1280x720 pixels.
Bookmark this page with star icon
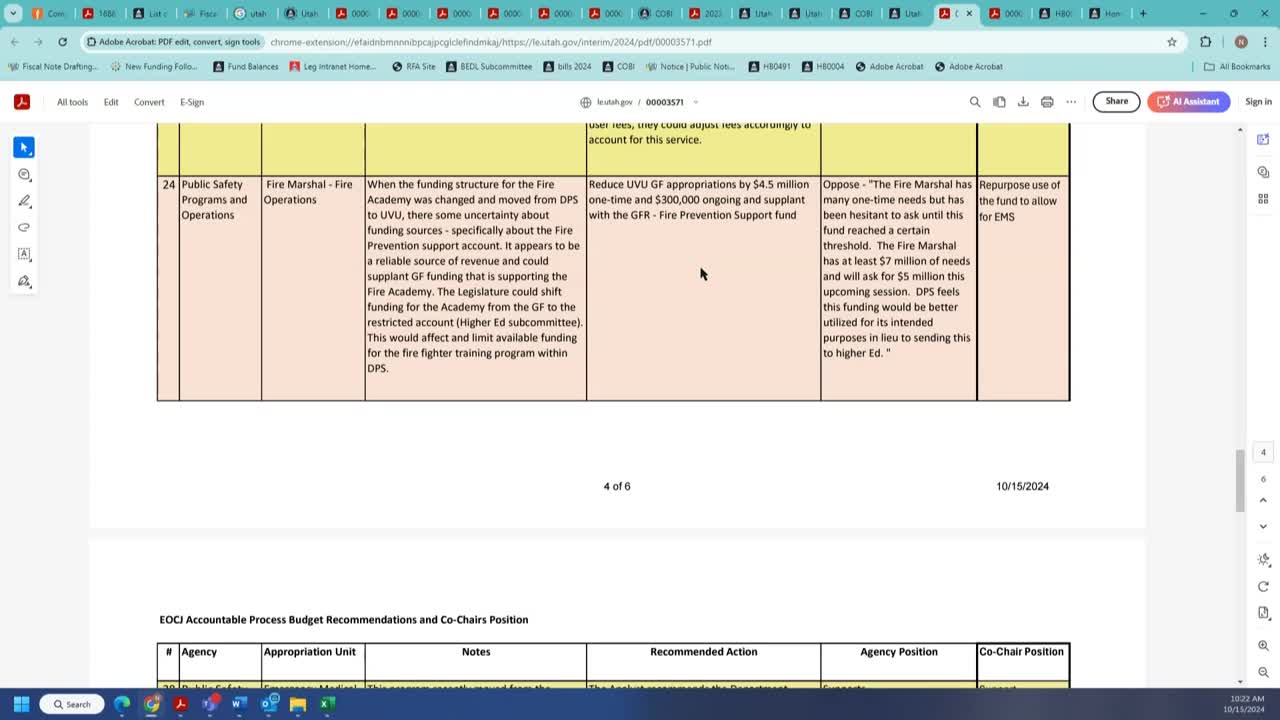coord(1172,42)
